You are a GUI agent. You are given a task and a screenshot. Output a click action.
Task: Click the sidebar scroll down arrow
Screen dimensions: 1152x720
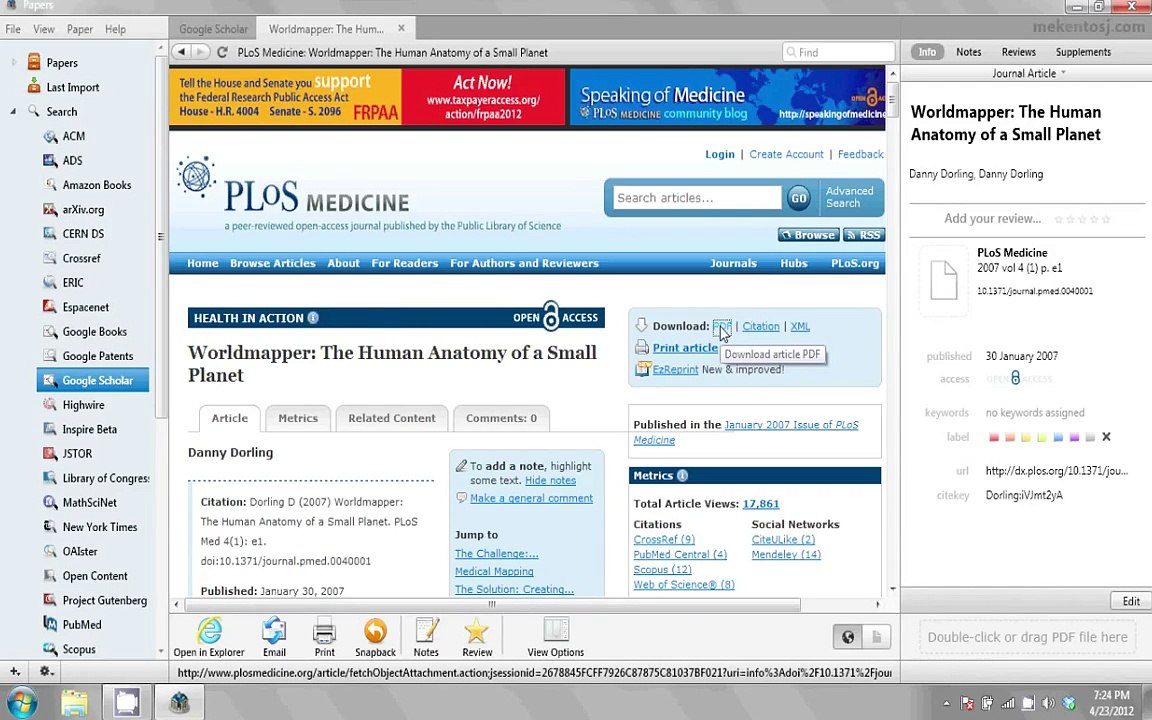click(x=161, y=651)
